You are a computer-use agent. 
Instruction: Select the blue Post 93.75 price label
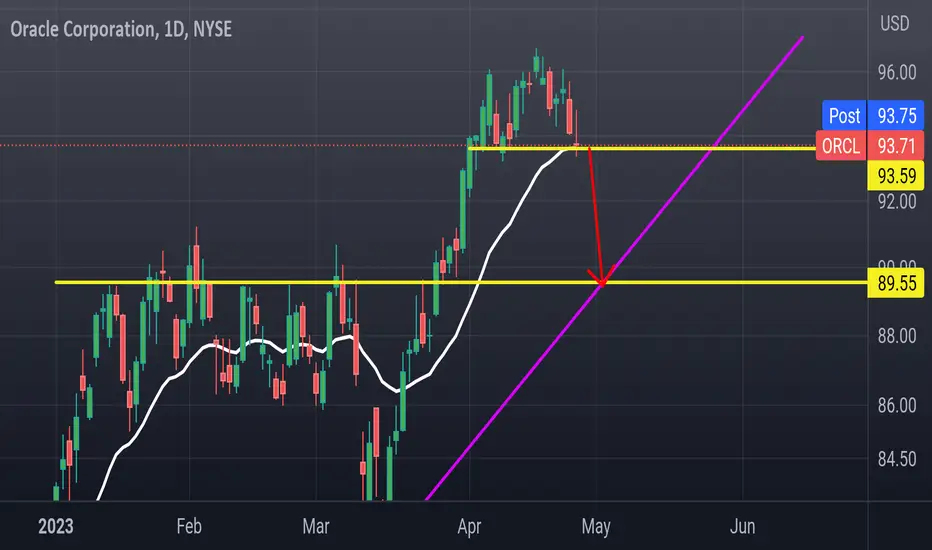873,115
